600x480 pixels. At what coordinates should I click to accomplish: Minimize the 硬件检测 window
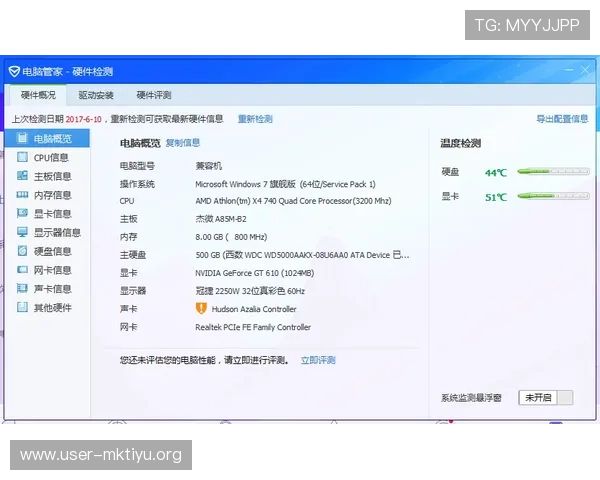point(569,70)
